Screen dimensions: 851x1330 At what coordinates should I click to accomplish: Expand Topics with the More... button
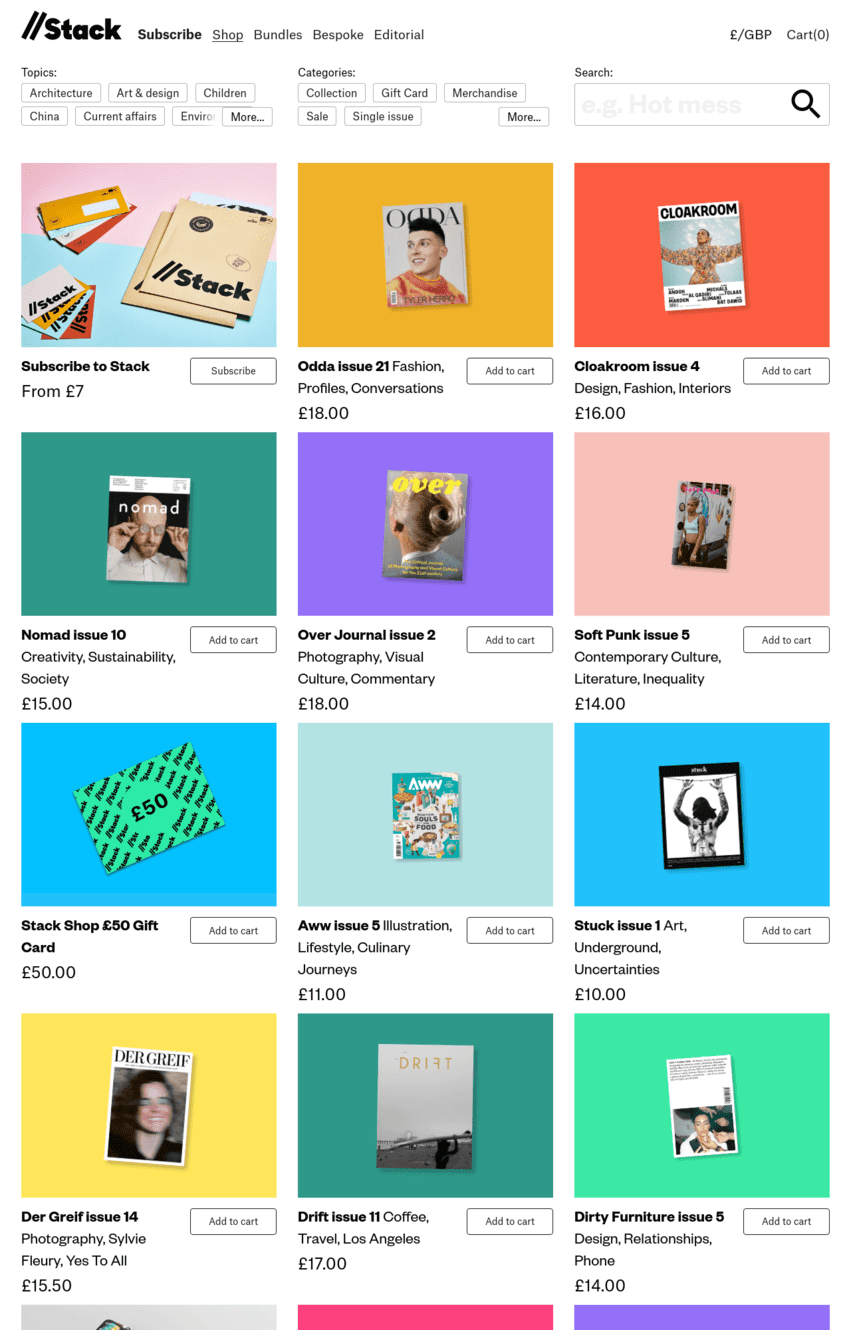(x=247, y=117)
